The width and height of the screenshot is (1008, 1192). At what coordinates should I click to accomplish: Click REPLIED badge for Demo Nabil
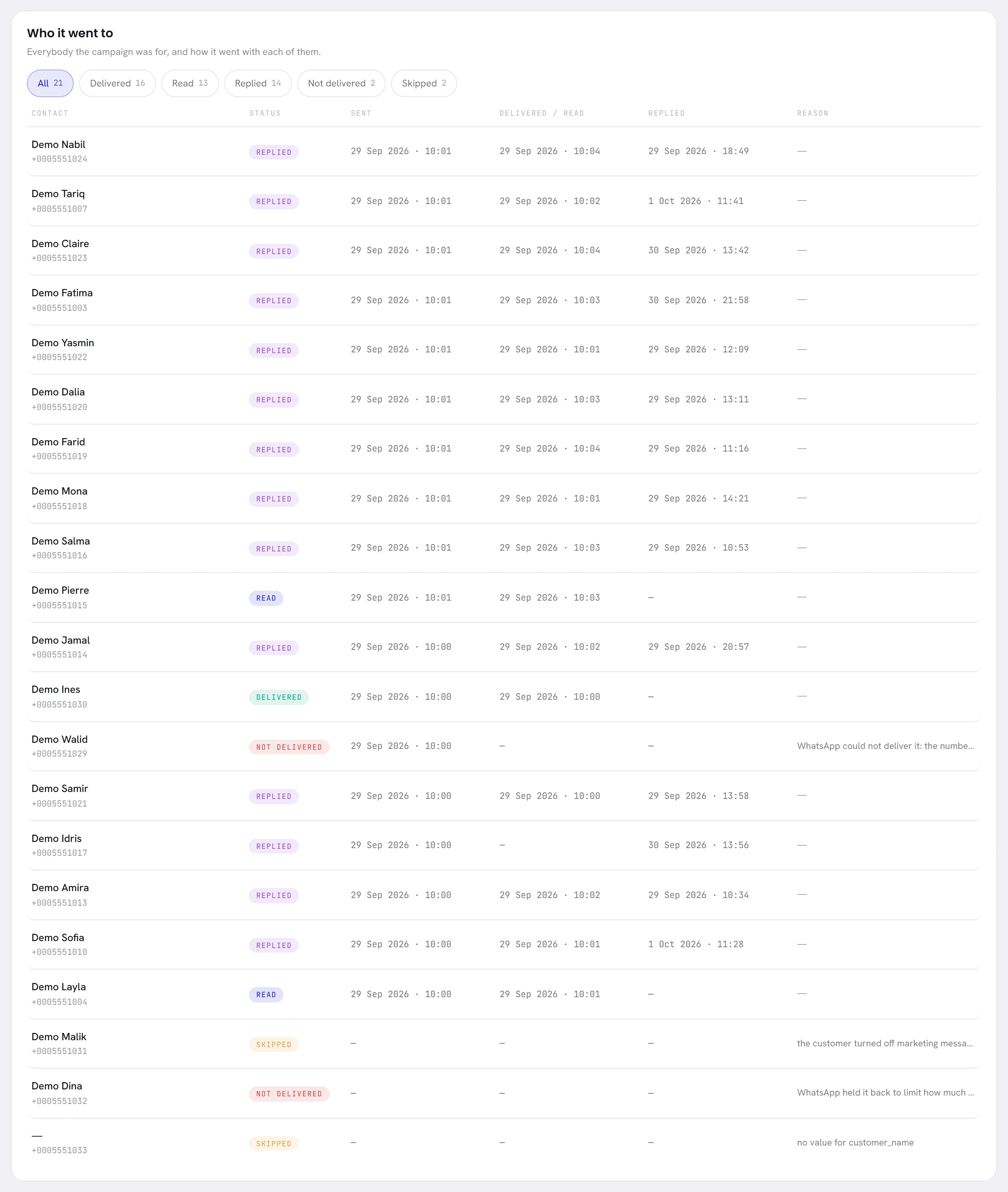274,152
